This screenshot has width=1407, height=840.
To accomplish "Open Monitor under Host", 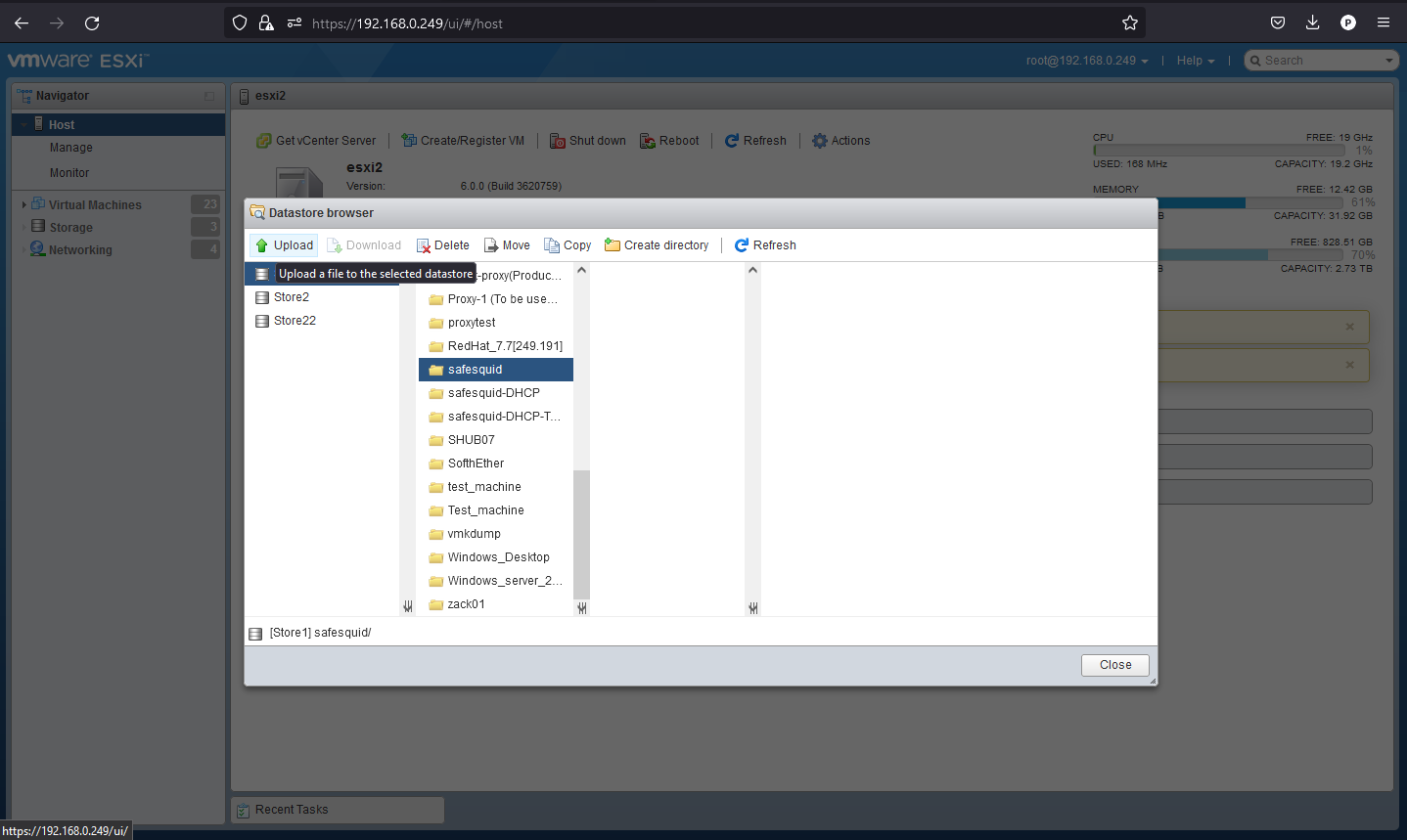I will pos(69,173).
